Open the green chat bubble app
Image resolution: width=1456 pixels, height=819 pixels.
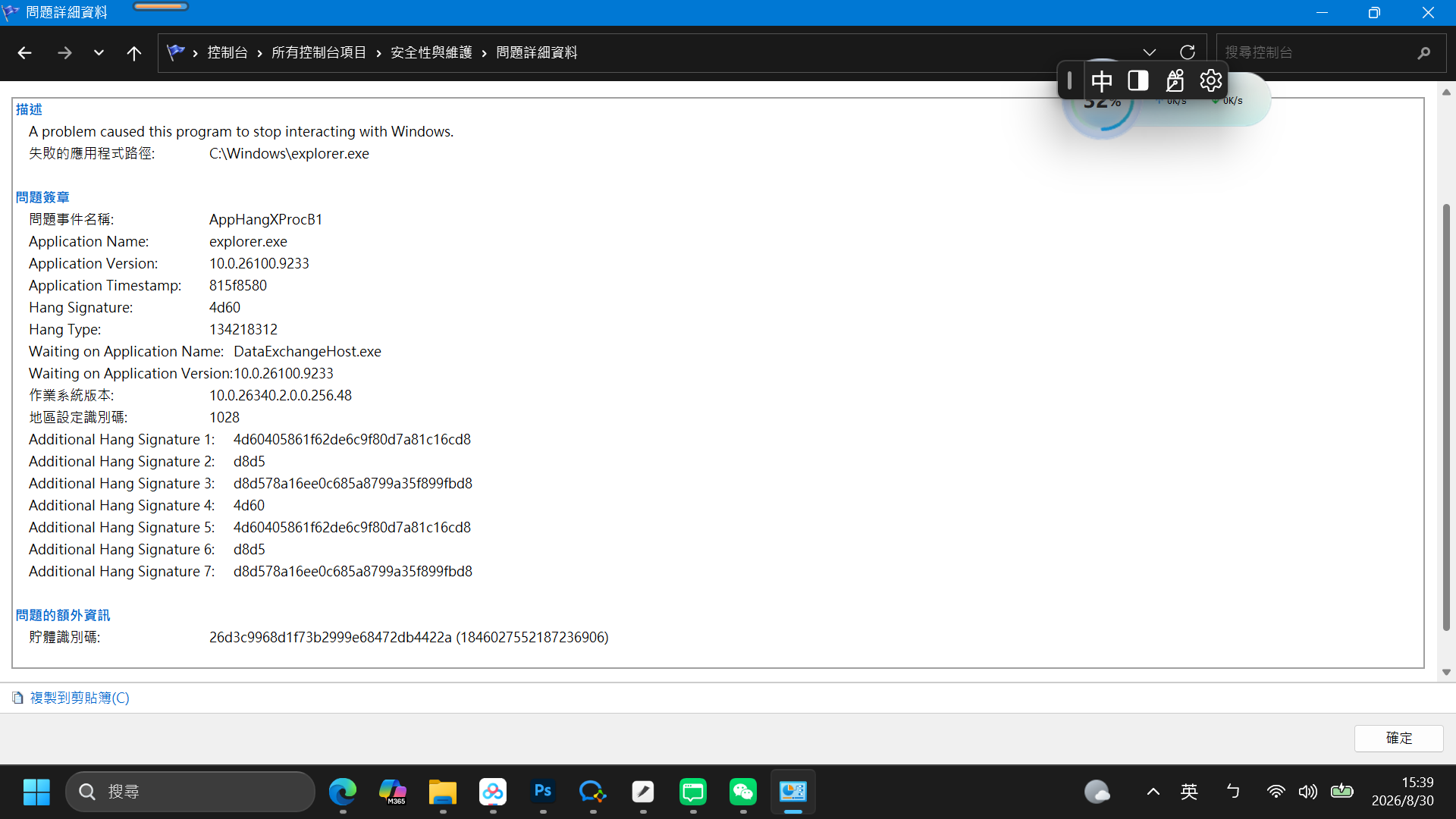click(x=692, y=792)
